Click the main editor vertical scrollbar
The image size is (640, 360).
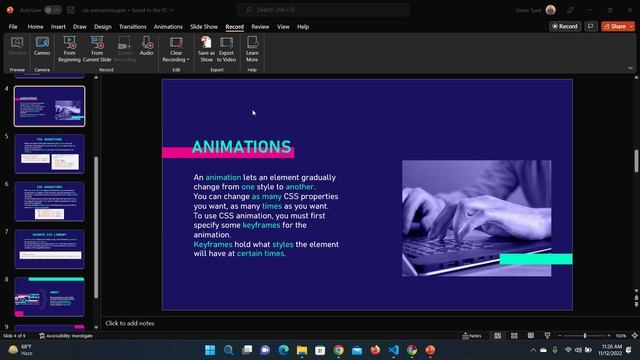point(636,161)
